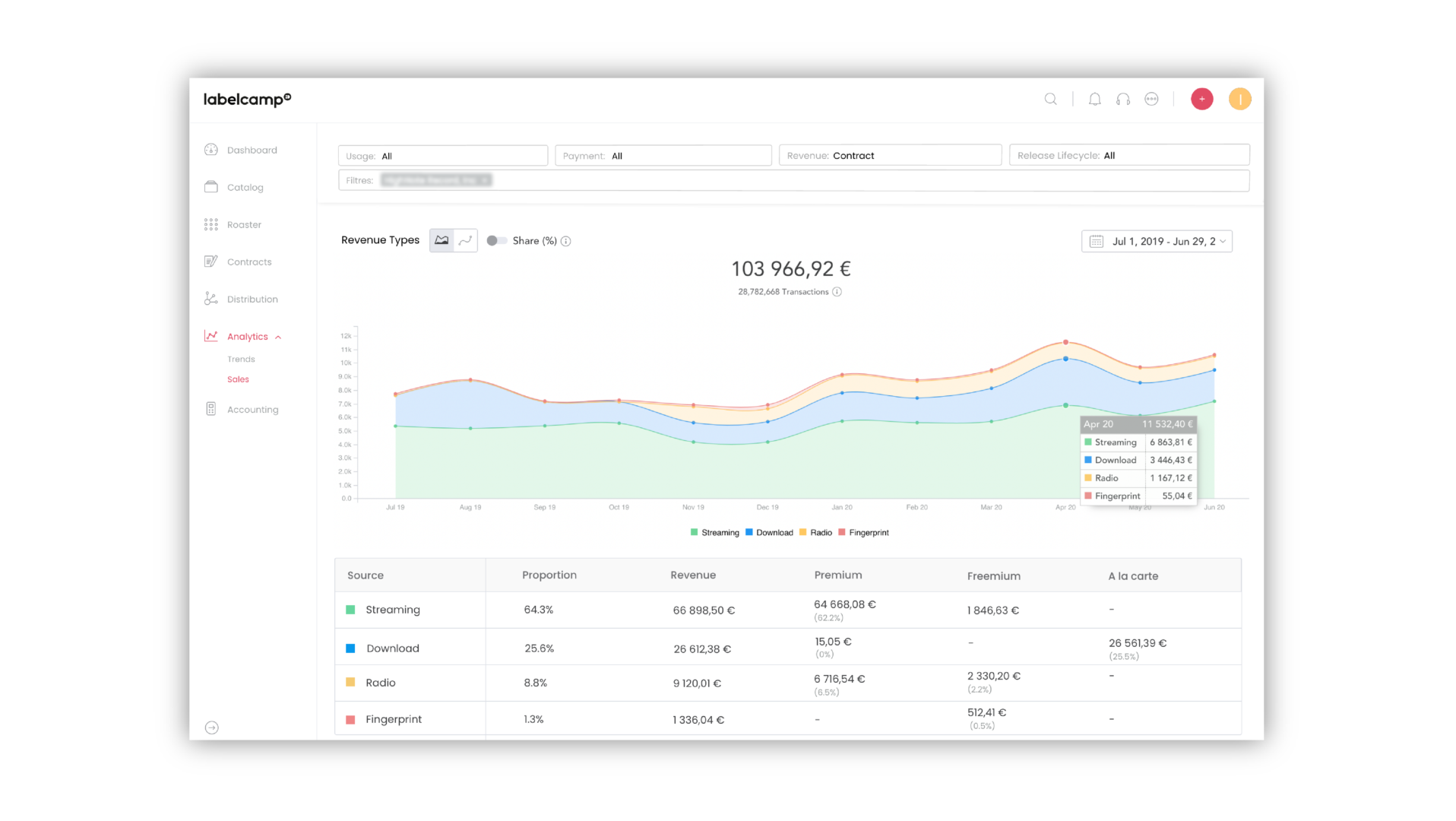
Task: Click the sidebar collapse arrow icon
Action: 212,727
